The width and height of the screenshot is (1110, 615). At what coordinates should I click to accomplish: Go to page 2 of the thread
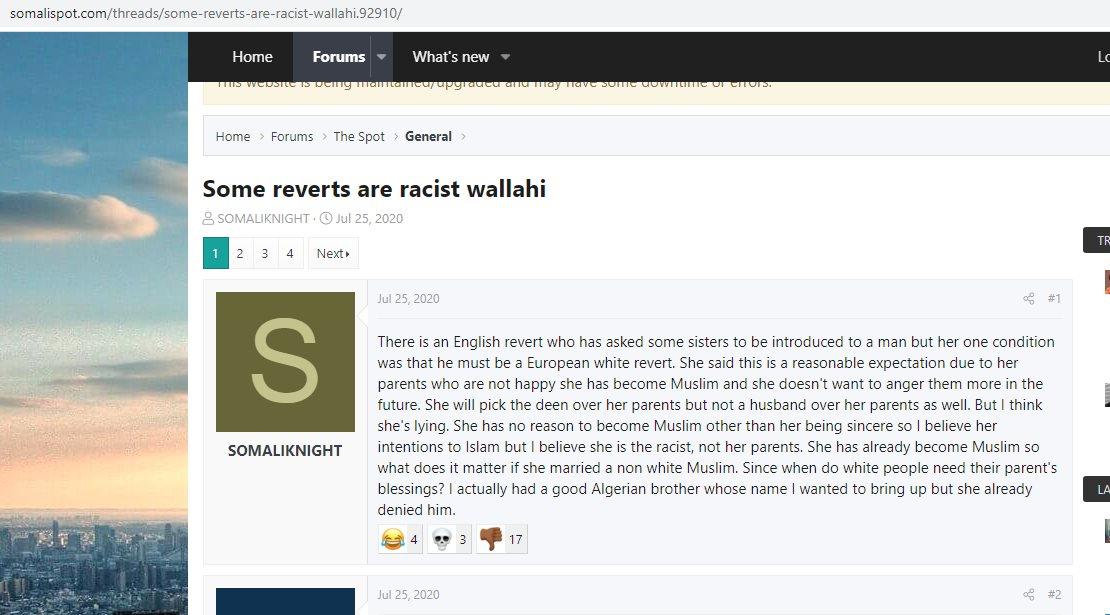tap(240, 253)
